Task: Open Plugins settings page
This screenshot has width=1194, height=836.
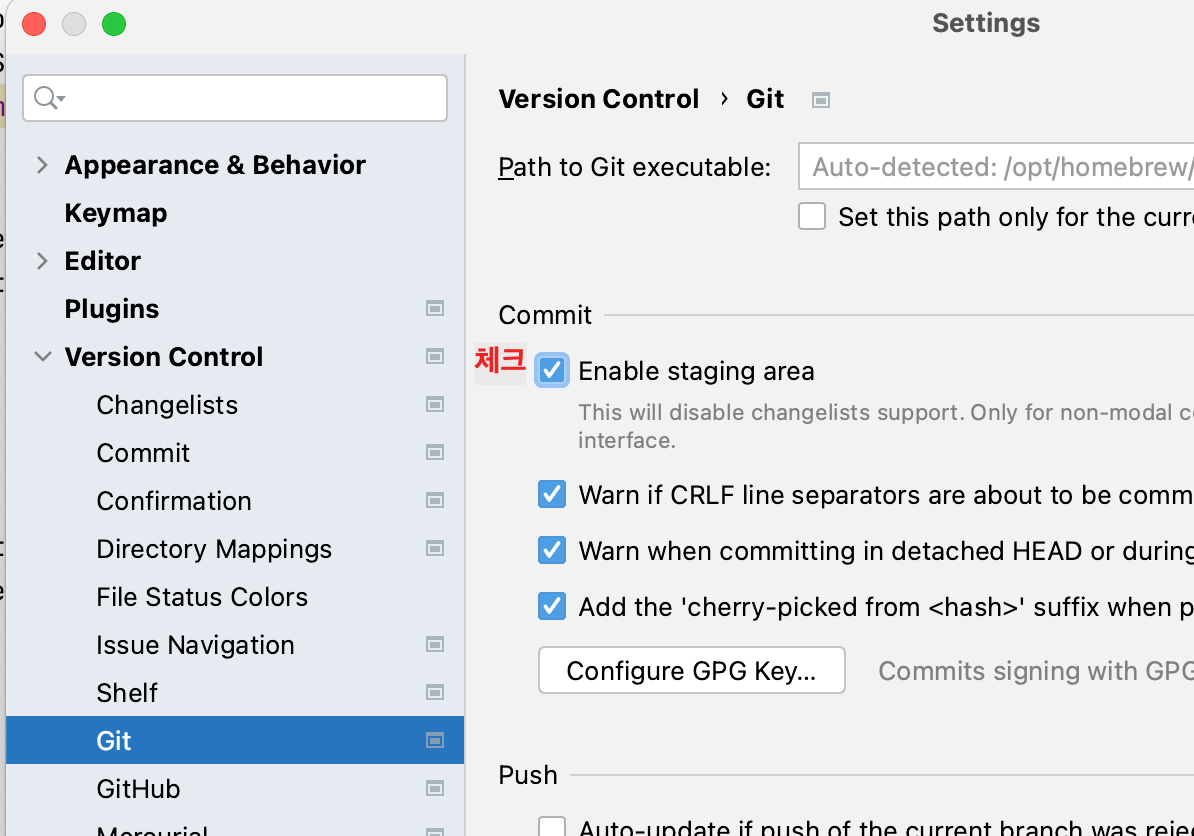Action: (x=111, y=308)
